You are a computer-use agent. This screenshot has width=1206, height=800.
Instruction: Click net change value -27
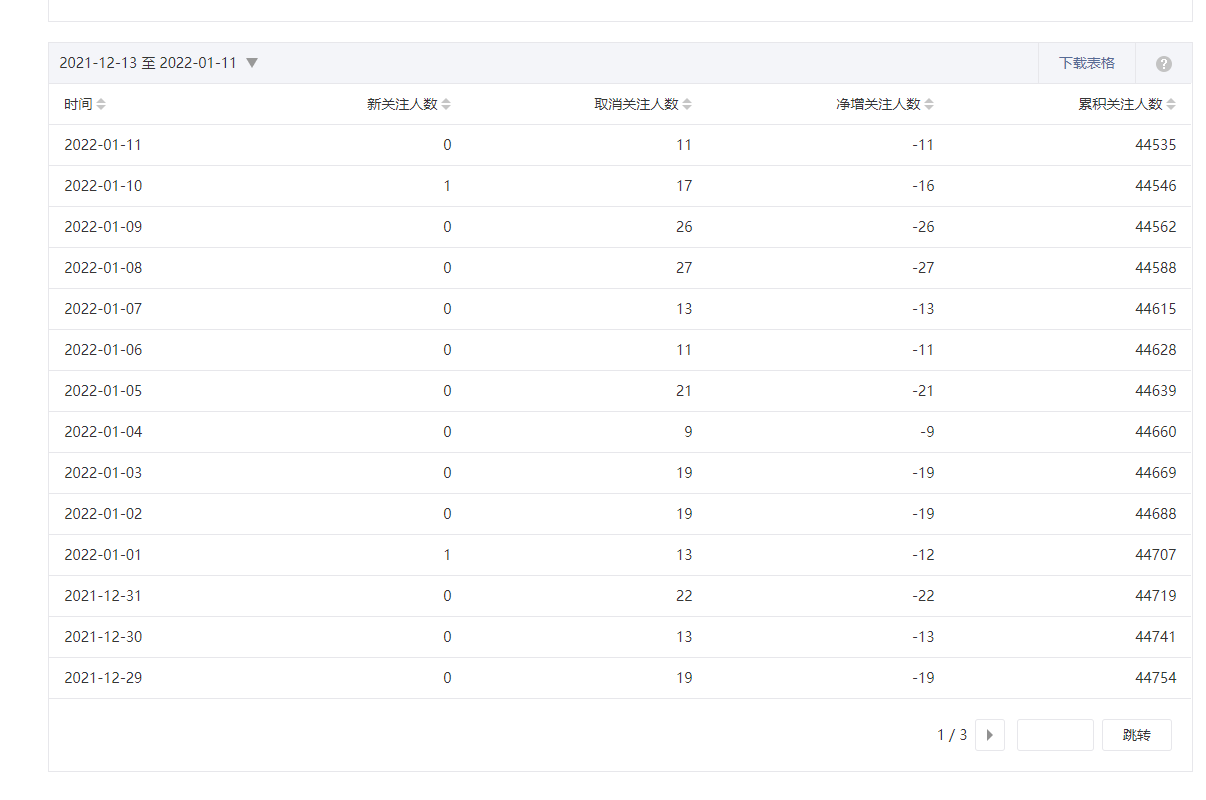click(x=922, y=268)
